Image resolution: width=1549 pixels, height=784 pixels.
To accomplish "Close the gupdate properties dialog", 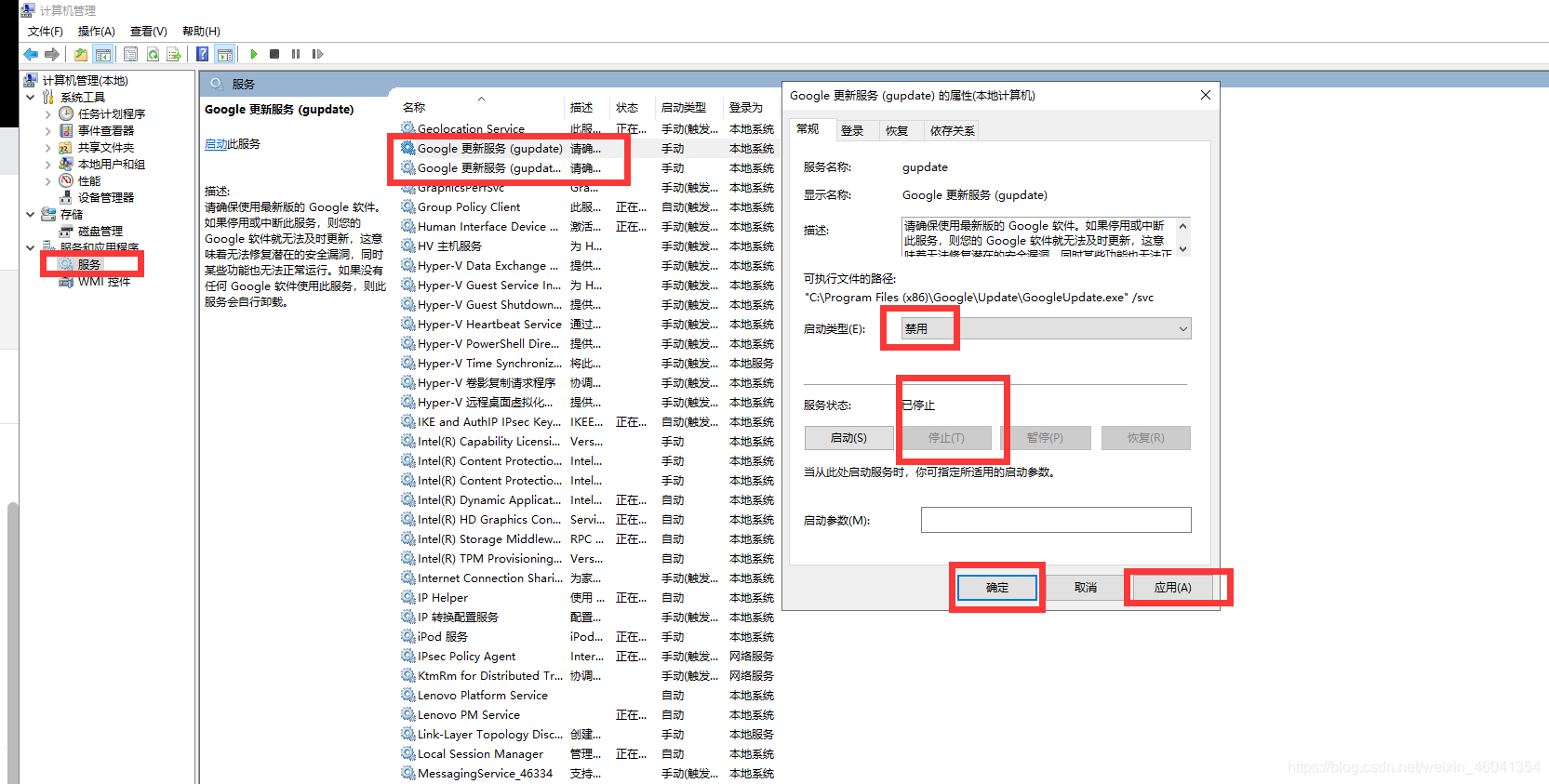I will click(x=1205, y=95).
